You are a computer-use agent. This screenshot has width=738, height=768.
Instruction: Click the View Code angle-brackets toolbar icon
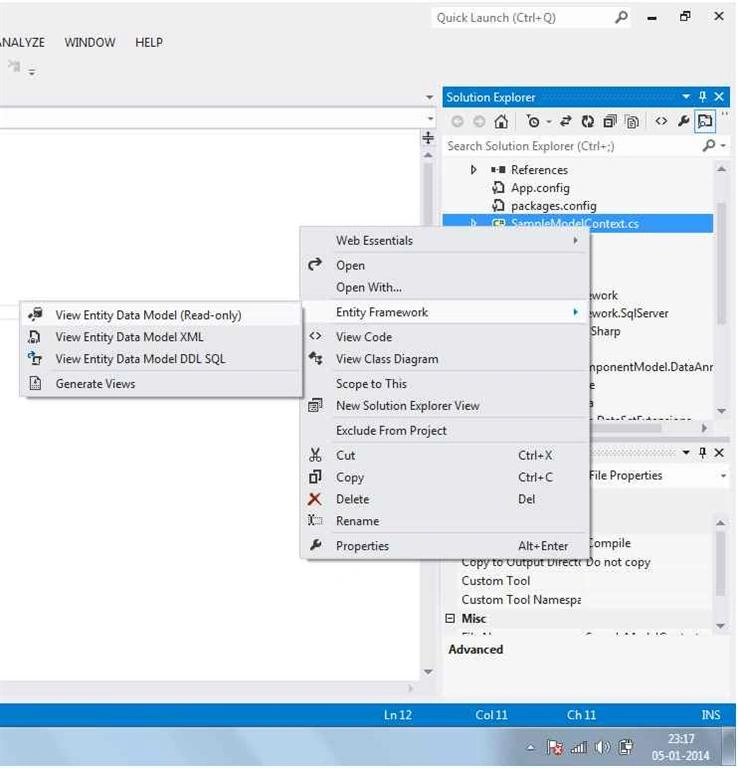point(661,121)
